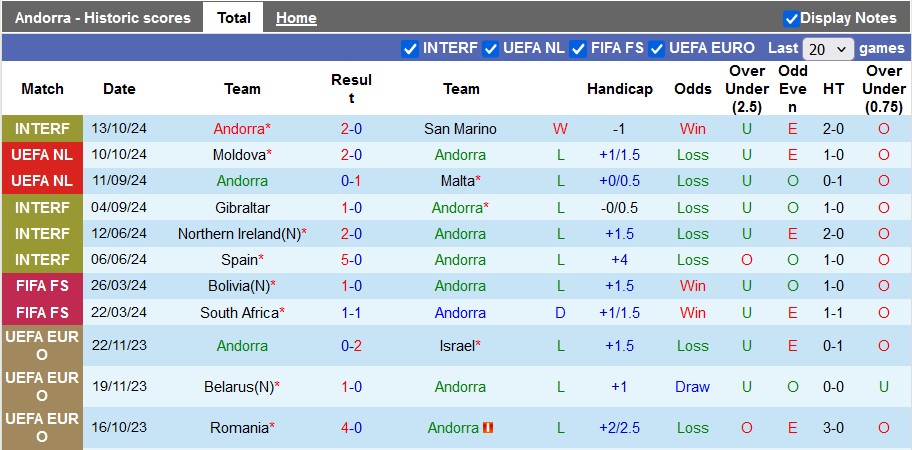
Task: Uncheck the UEFA NL filter checkbox
Action: click(491, 48)
